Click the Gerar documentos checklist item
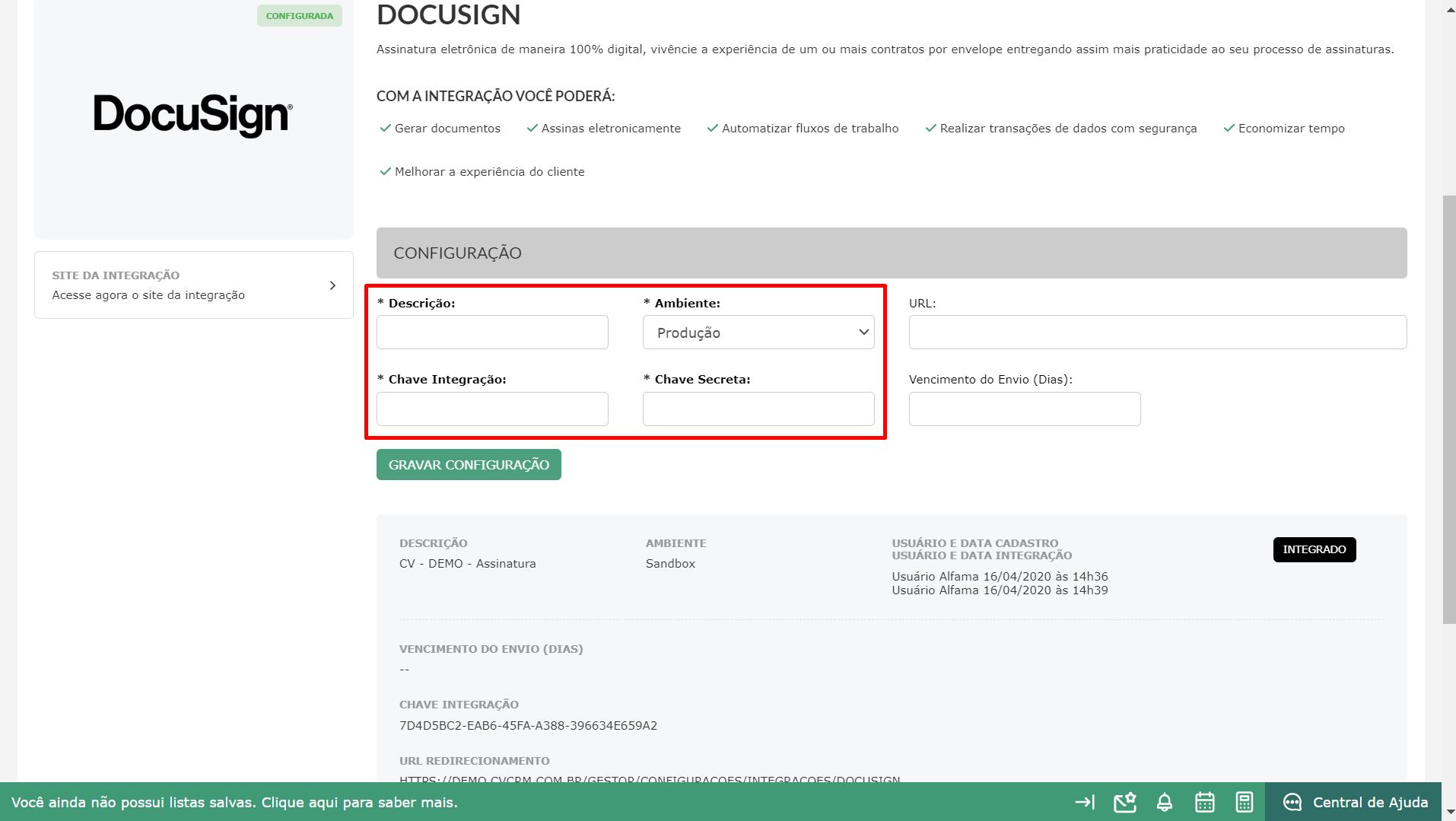1456x821 pixels. coord(440,129)
